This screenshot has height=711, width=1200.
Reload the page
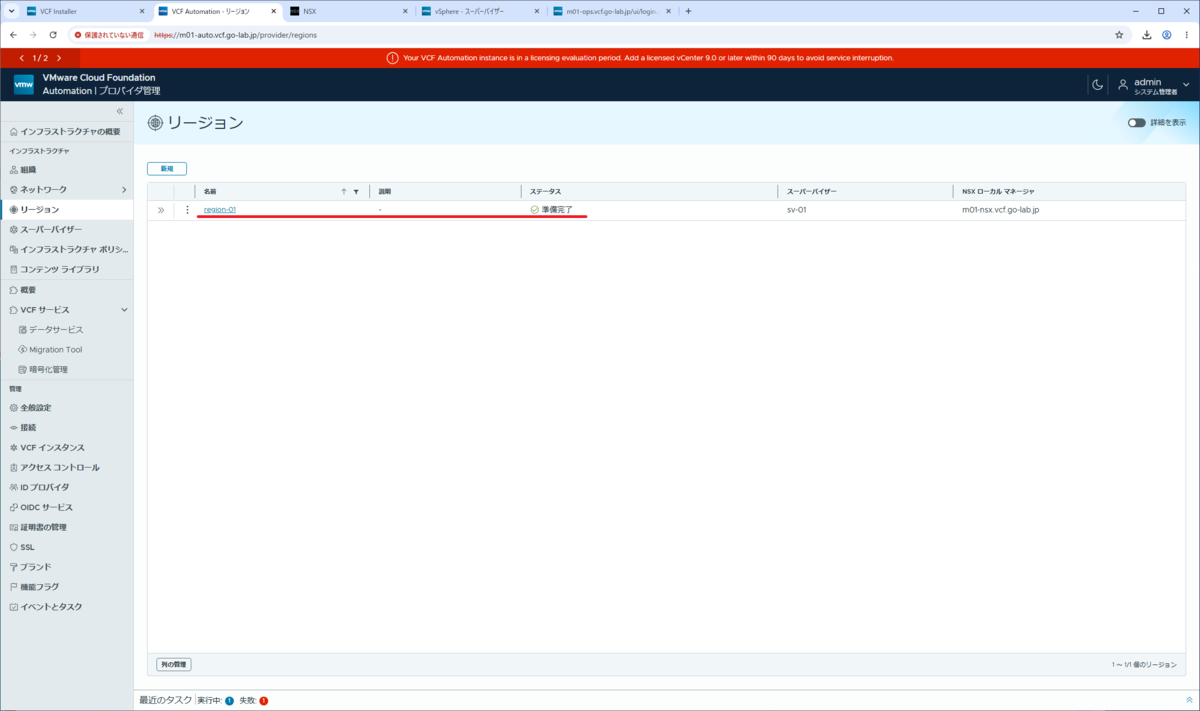(52, 34)
